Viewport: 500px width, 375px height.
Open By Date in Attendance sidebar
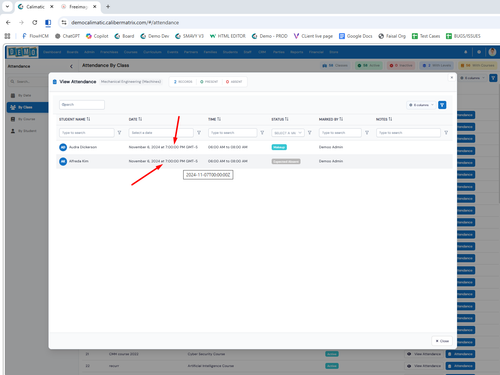tap(25, 95)
